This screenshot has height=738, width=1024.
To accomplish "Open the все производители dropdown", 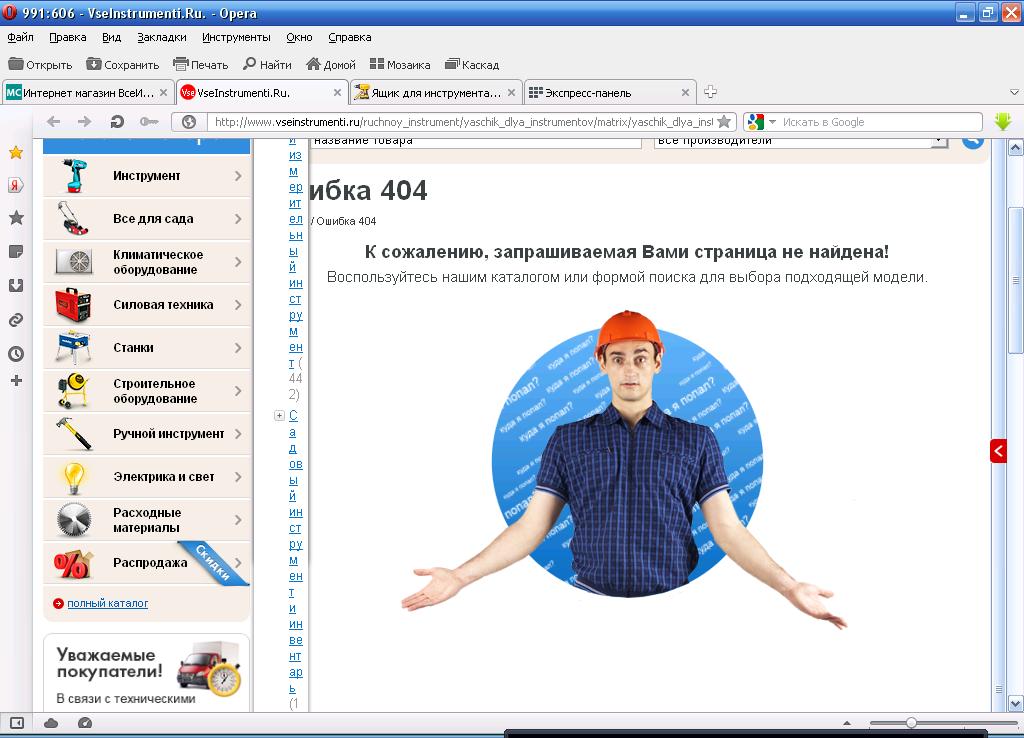I will tap(939, 142).
